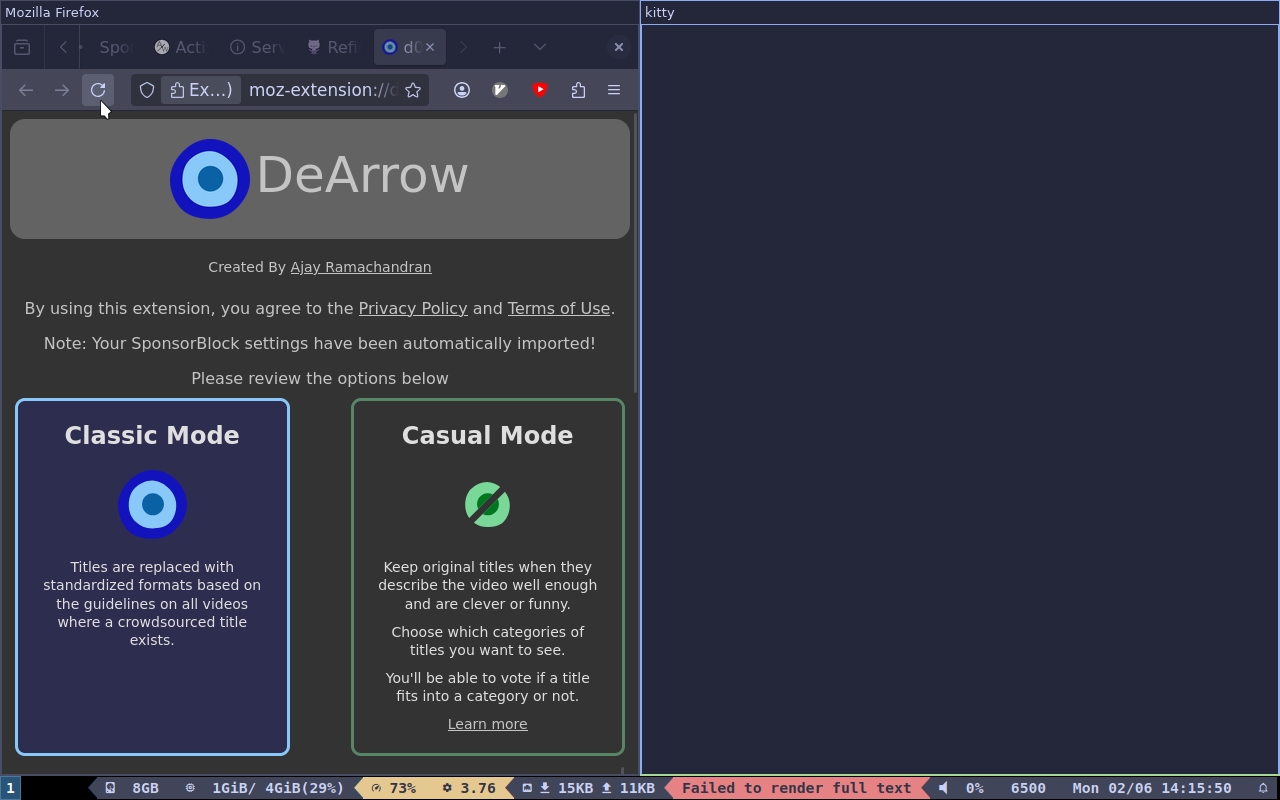Screen dimensions: 1280x800
Task: Show tracking protection shield info
Action: 147,90
